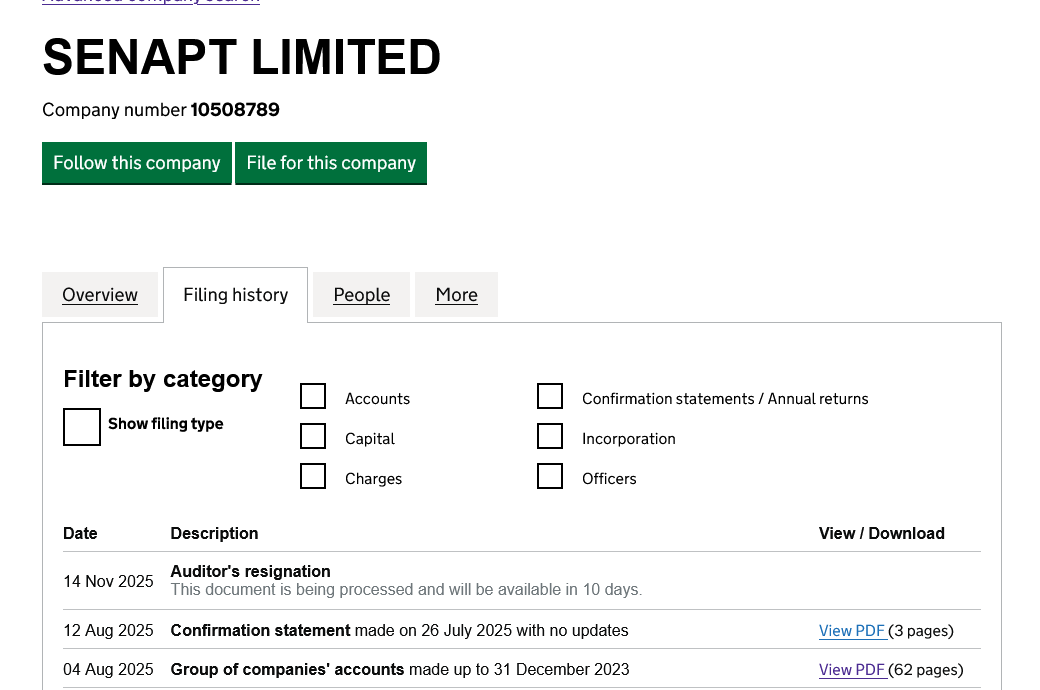
Task: Click the View / Download column header
Action: click(881, 534)
